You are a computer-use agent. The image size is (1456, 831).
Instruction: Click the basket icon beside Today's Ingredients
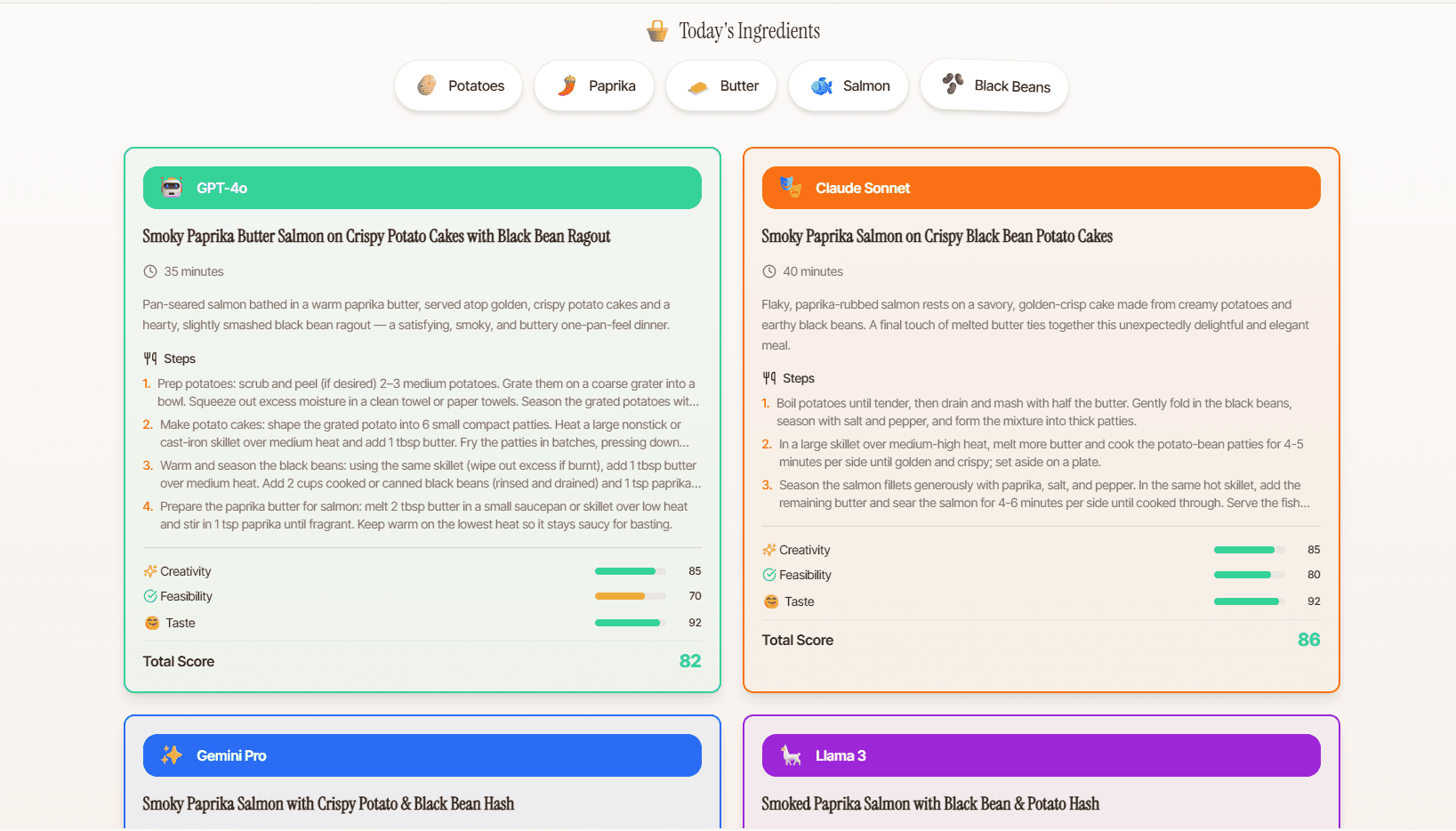656,32
